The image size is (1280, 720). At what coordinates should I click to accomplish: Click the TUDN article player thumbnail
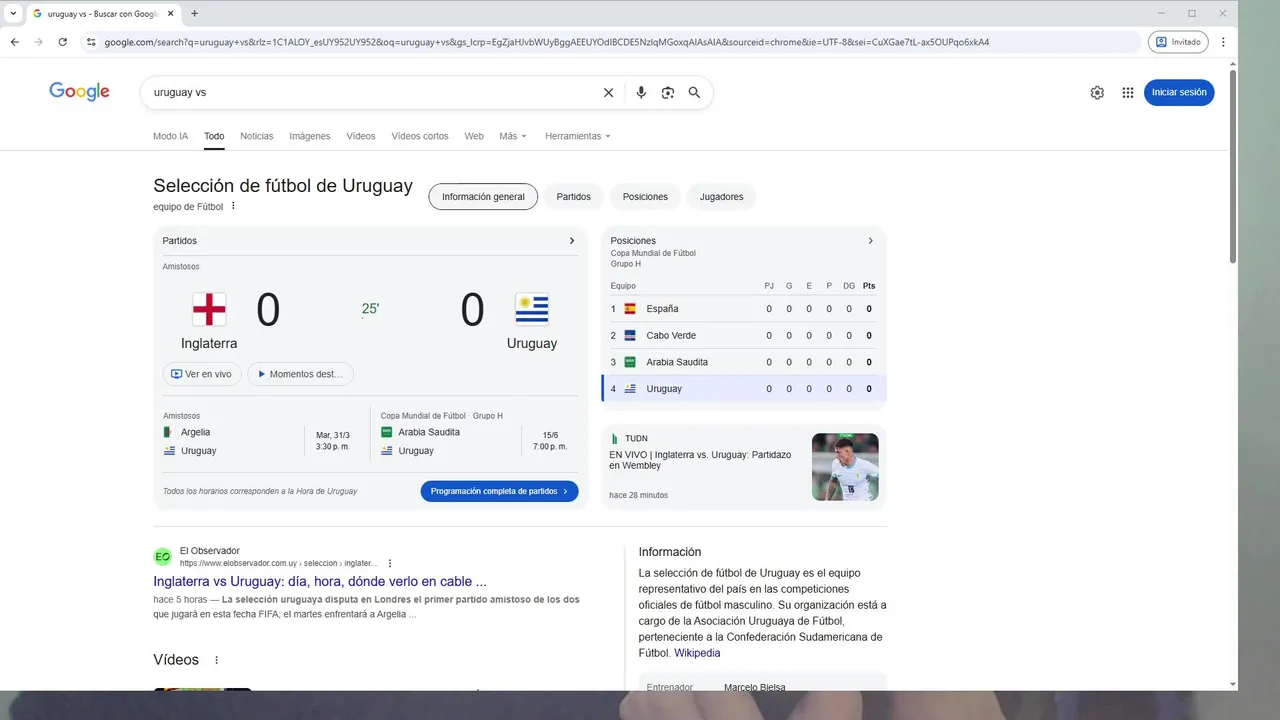point(845,467)
